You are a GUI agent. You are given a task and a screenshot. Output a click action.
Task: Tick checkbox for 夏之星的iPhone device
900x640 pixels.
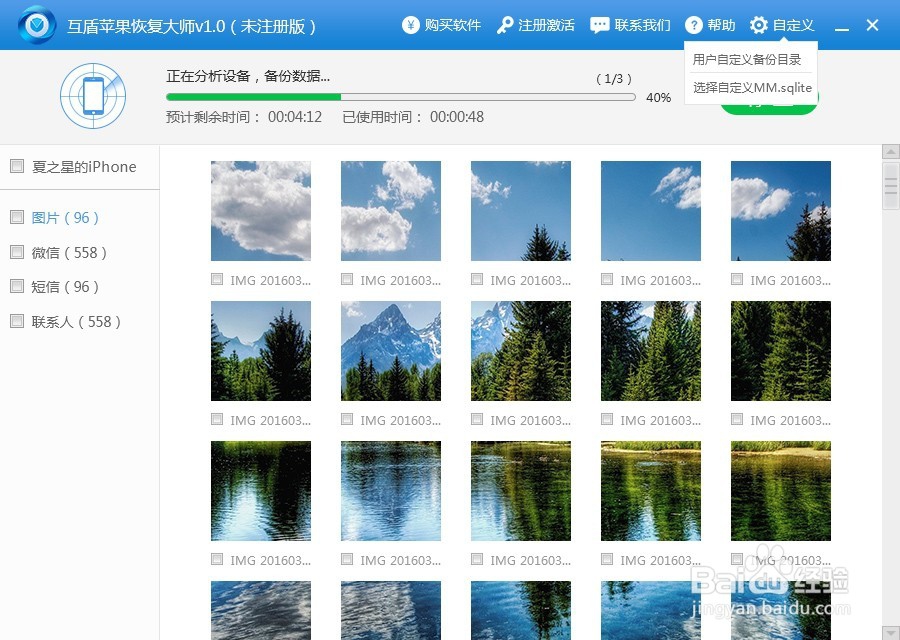pos(17,166)
